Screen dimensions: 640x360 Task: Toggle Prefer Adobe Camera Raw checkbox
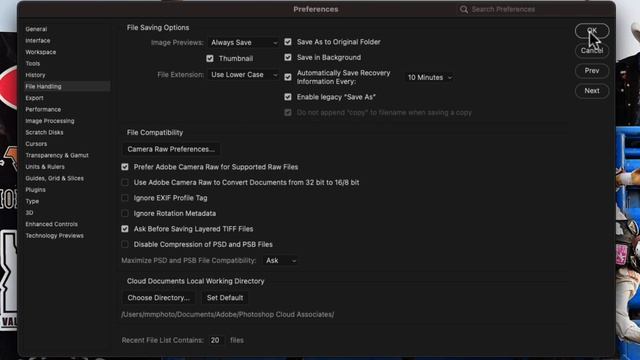click(x=125, y=167)
